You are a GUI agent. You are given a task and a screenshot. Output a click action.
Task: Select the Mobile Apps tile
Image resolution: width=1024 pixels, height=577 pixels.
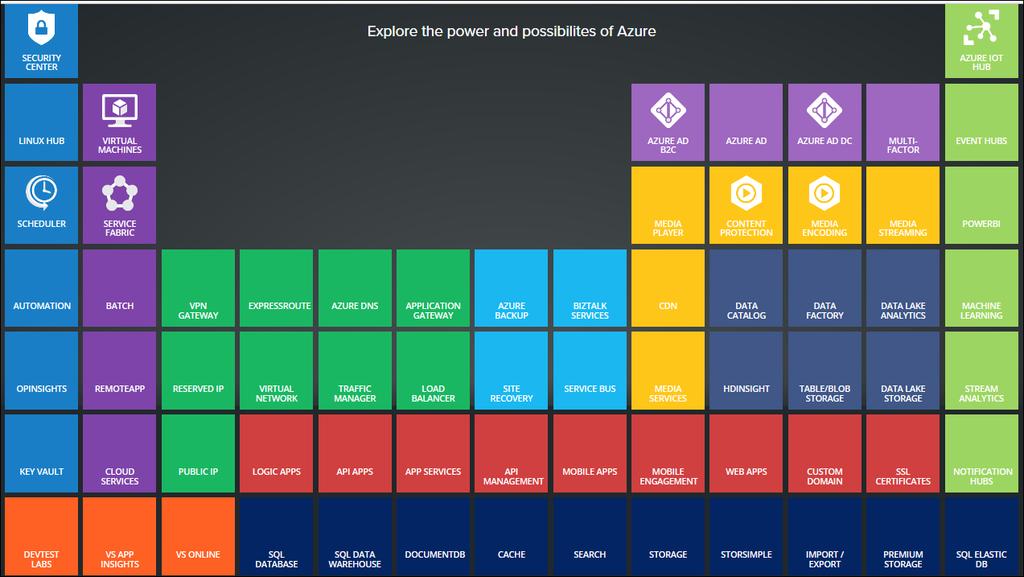point(590,454)
